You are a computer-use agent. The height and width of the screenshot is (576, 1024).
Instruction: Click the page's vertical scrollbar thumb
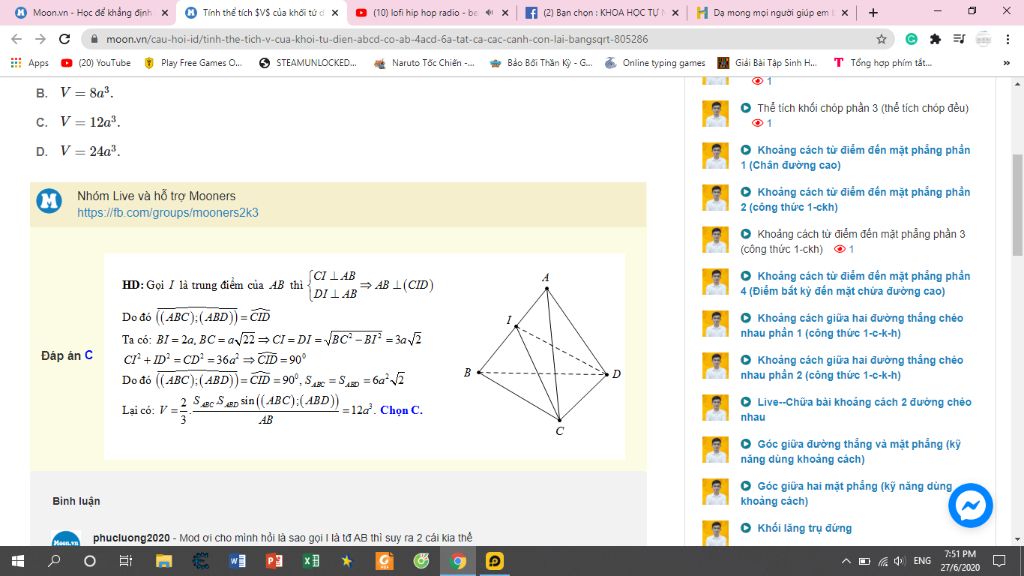coord(1017,205)
